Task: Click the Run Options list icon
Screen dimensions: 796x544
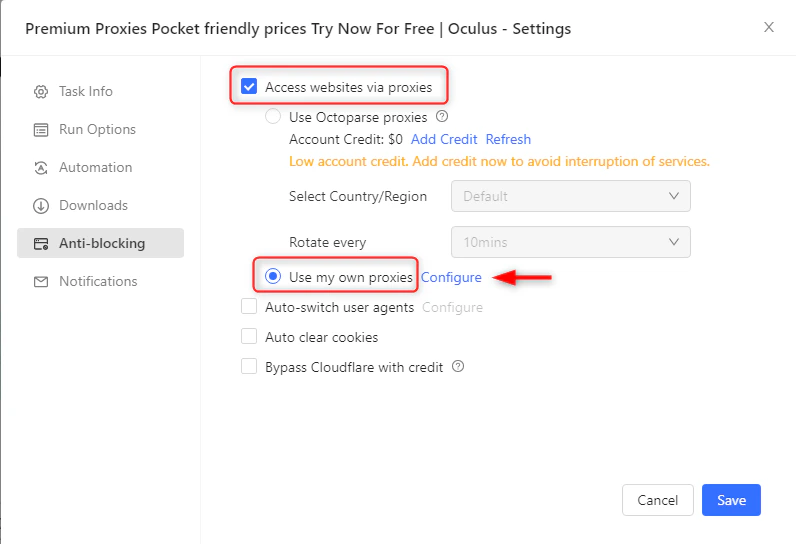Action: (41, 130)
